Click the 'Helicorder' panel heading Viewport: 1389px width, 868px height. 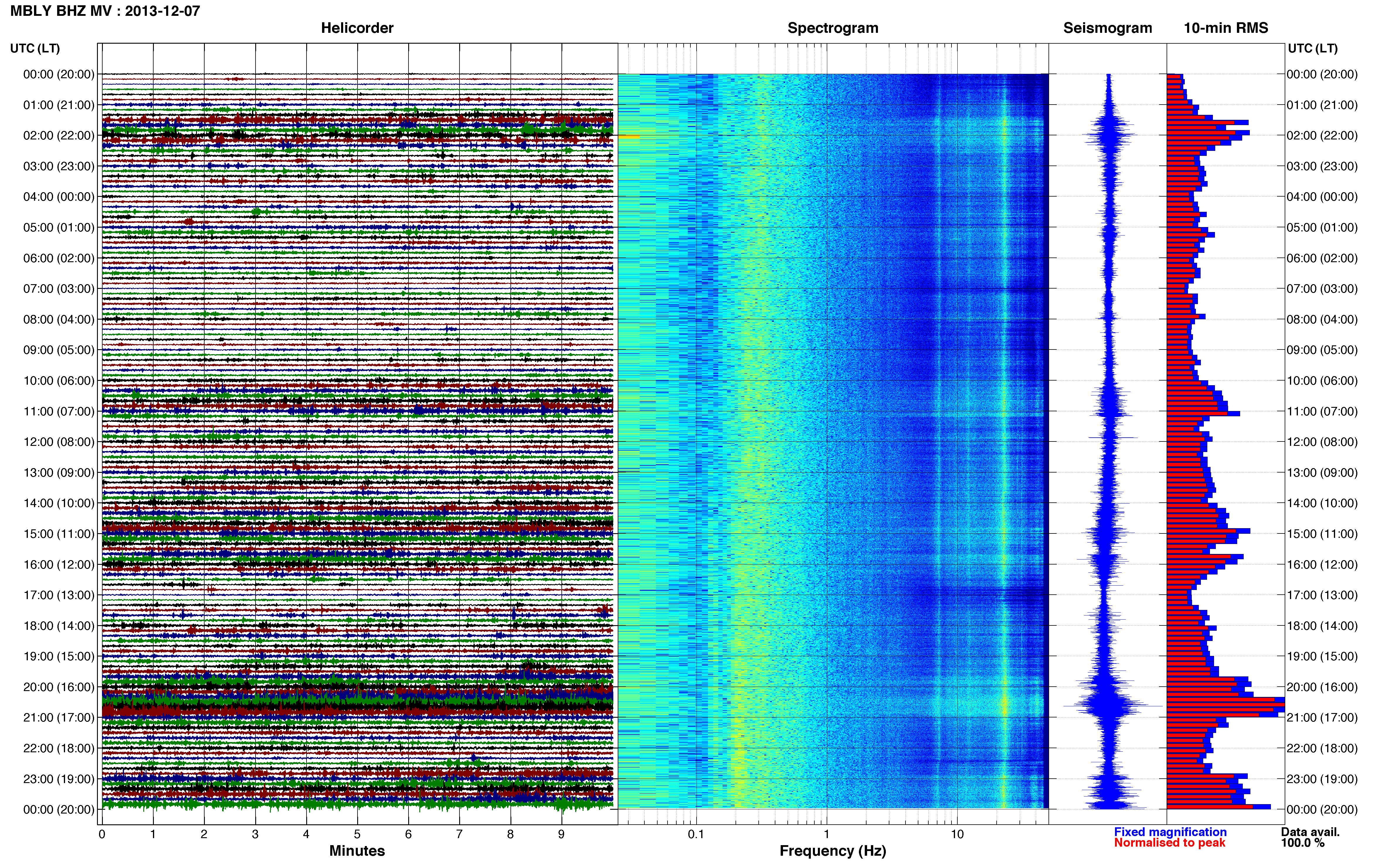357,28
